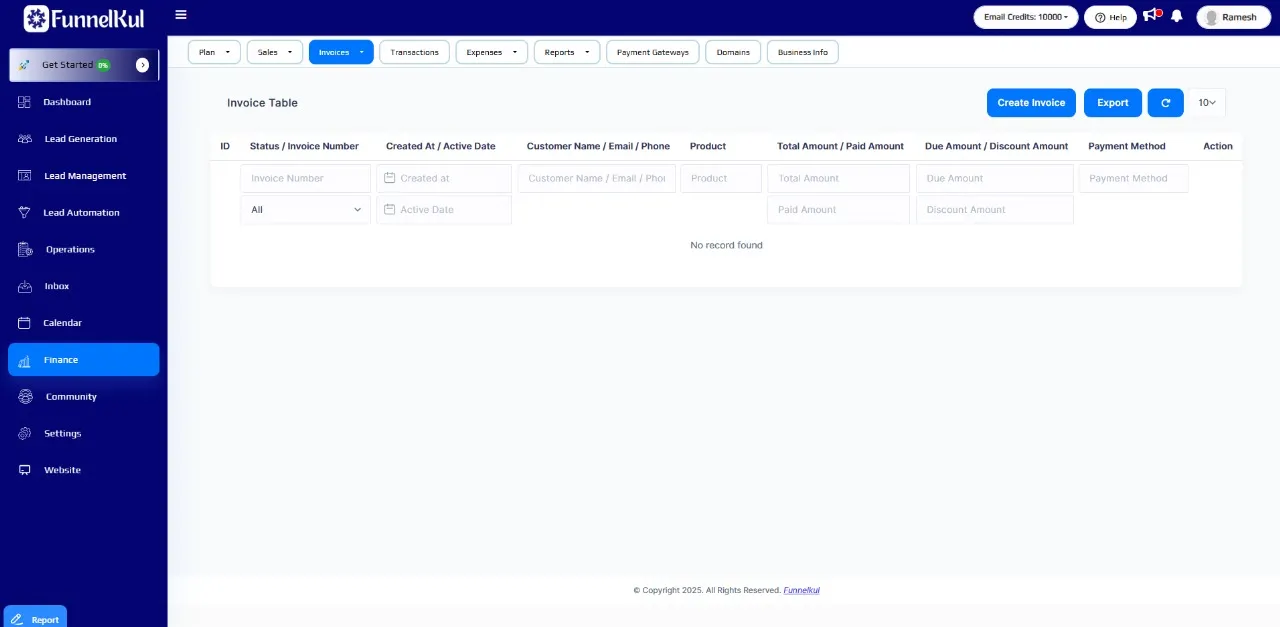Expand the Reports dropdown tab
Screen dimensions: 1280x627
[566, 52]
